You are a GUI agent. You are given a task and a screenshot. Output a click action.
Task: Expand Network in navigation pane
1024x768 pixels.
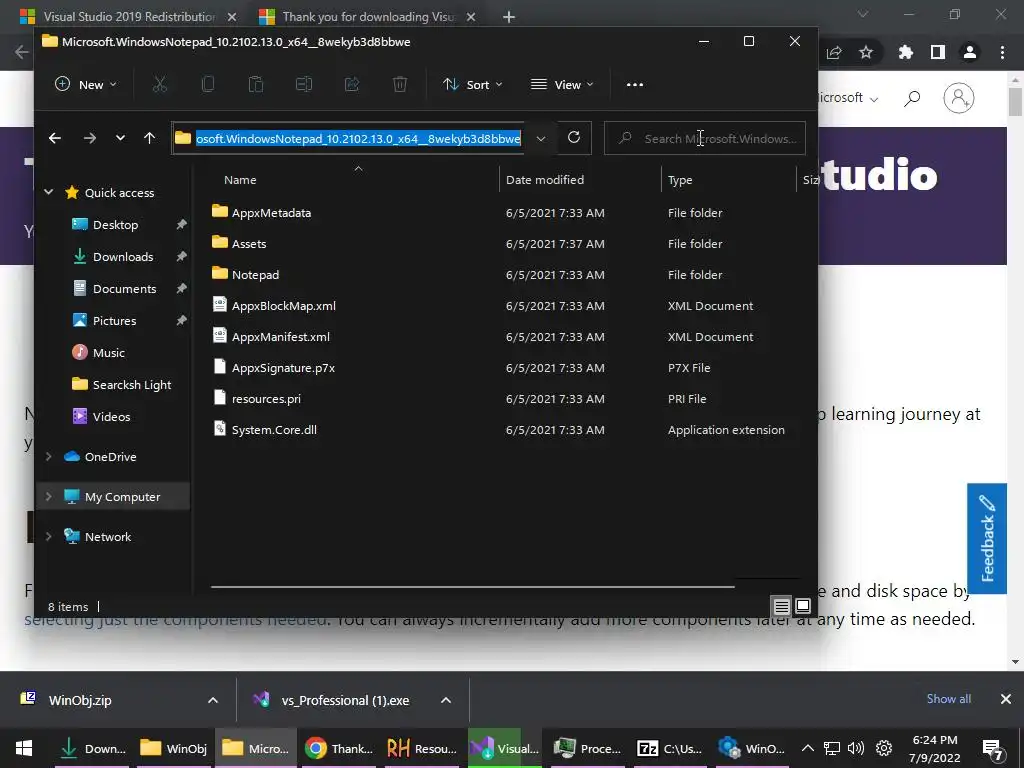coord(48,536)
